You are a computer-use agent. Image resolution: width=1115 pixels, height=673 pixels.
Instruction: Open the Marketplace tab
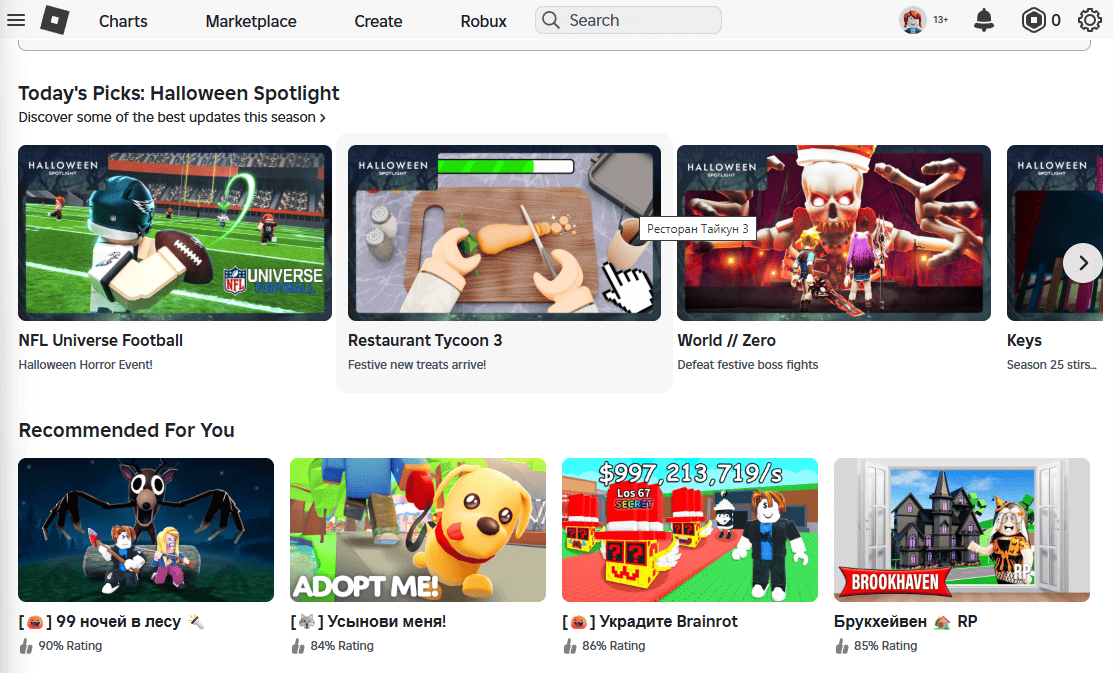(x=251, y=21)
